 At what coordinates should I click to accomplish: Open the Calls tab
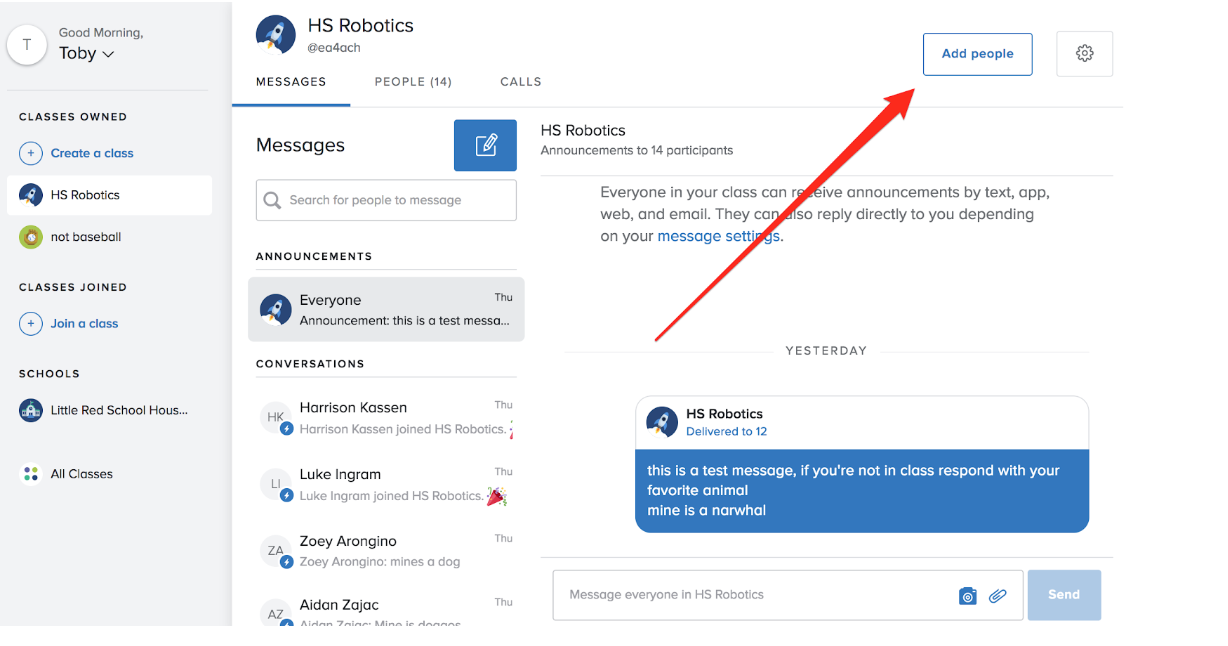(x=520, y=82)
